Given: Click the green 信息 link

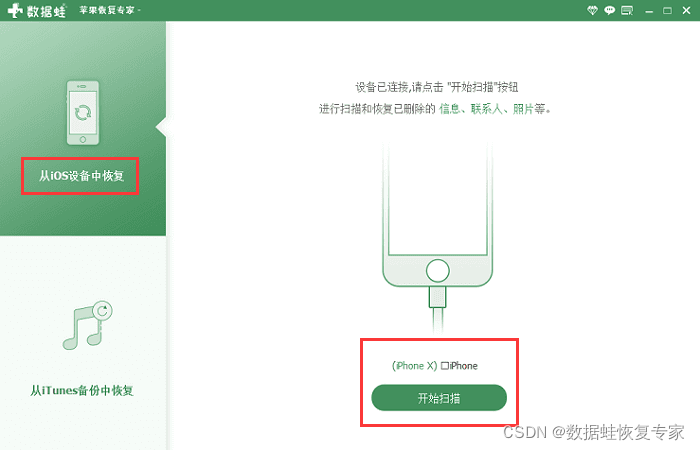Looking at the screenshot, I should tap(450, 108).
